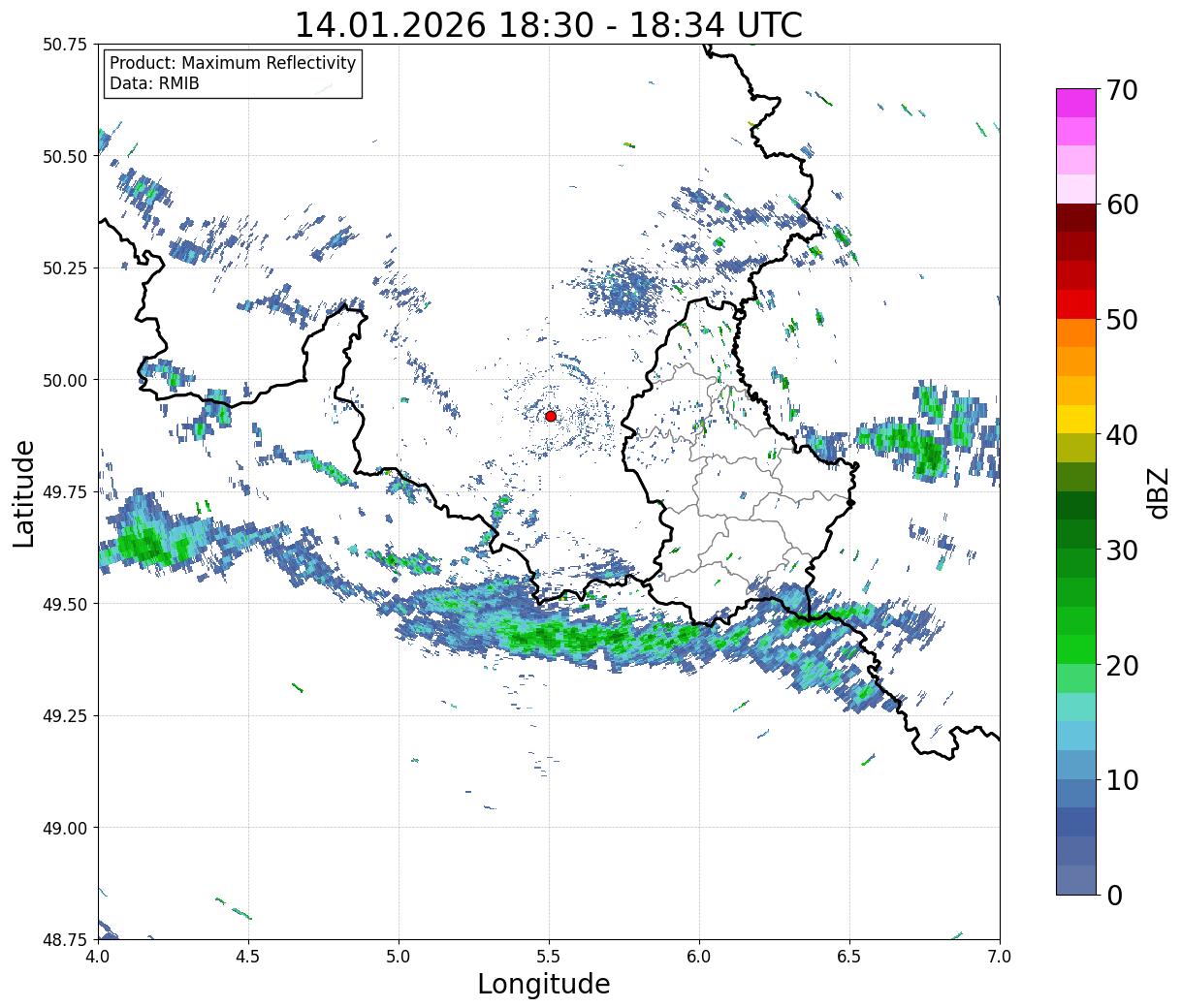
Task: Click the dark maroon swatch just below 60
Action: [1076, 218]
